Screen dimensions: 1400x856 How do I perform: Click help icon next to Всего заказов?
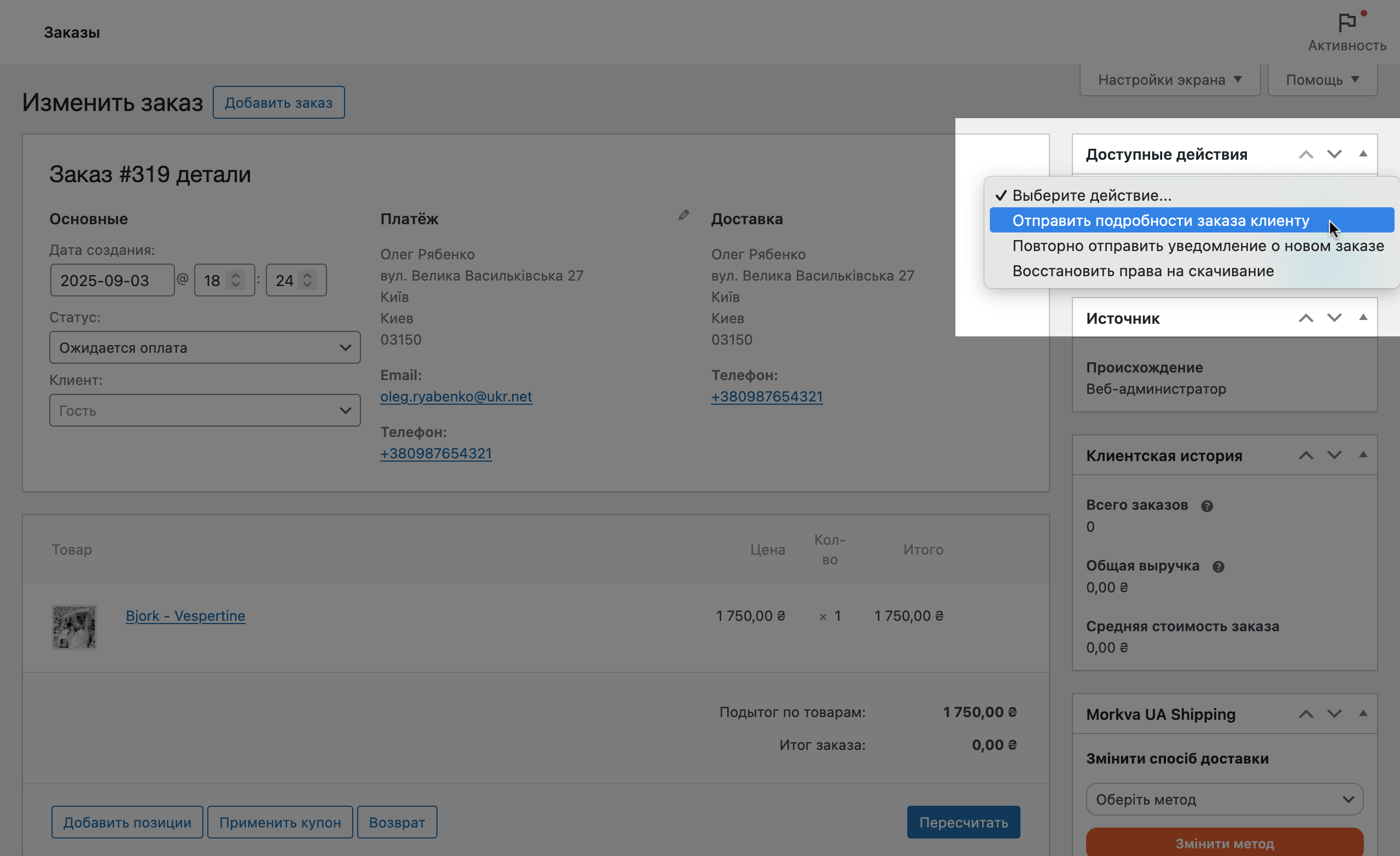pos(1207,506)
